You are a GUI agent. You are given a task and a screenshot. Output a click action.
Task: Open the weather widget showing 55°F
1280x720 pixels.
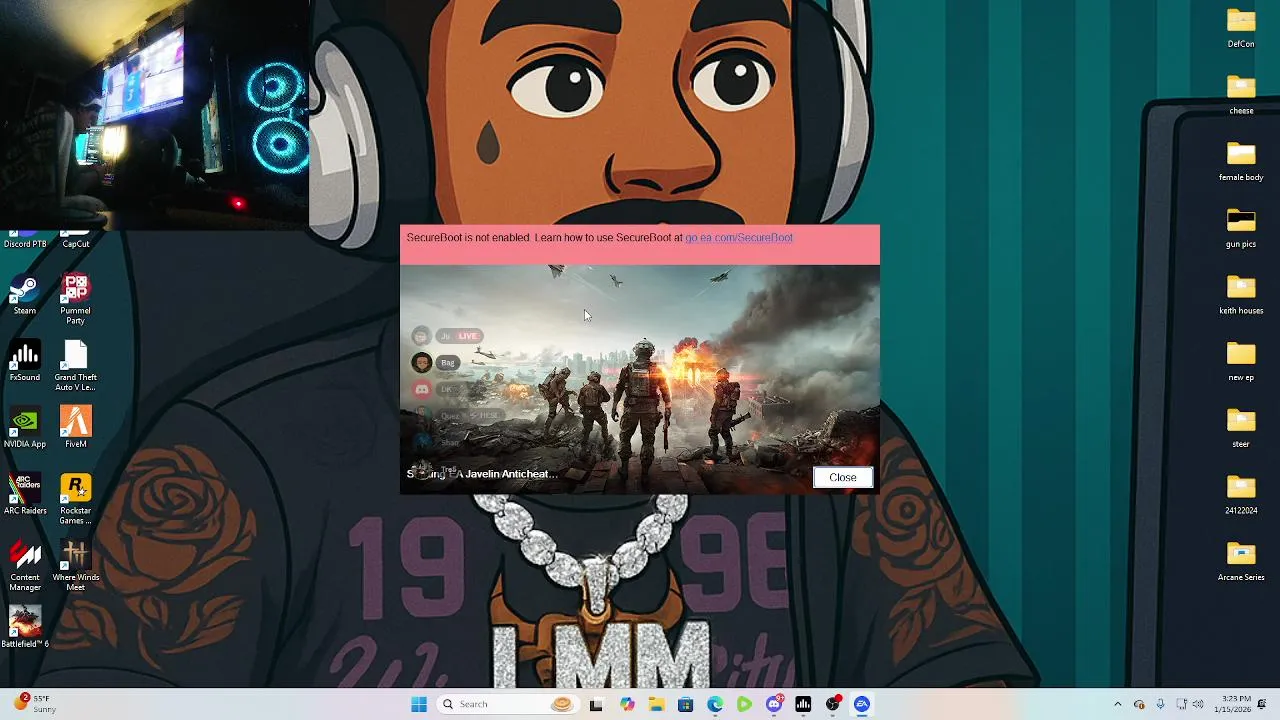(x=33, y=704)
